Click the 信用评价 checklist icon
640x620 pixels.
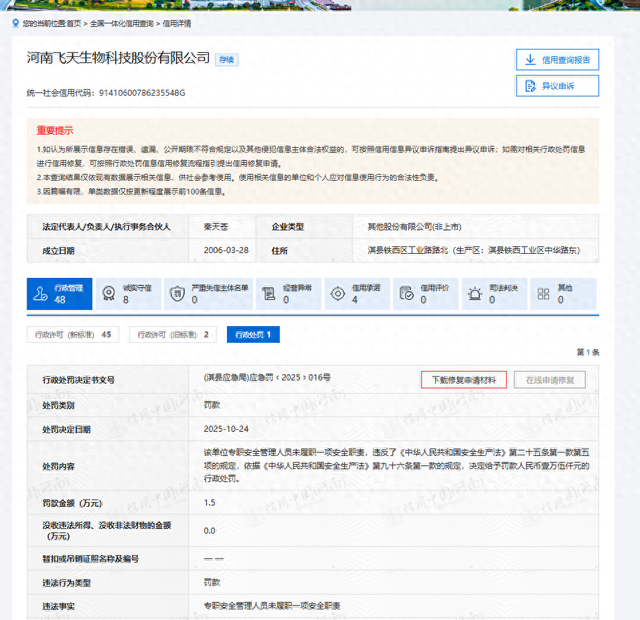[406, 293]
